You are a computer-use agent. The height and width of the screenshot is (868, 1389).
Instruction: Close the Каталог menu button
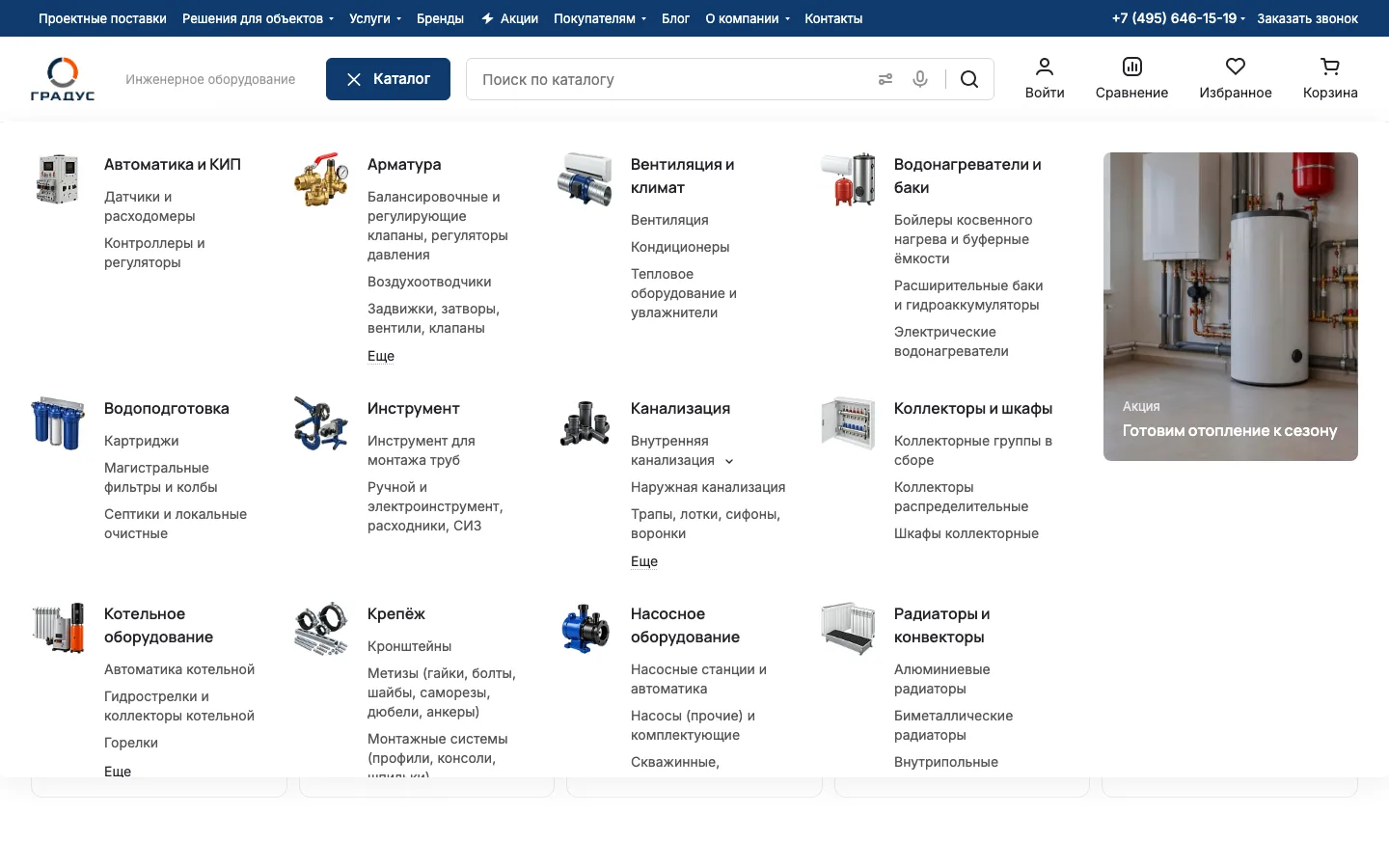[x=388, y=79]
